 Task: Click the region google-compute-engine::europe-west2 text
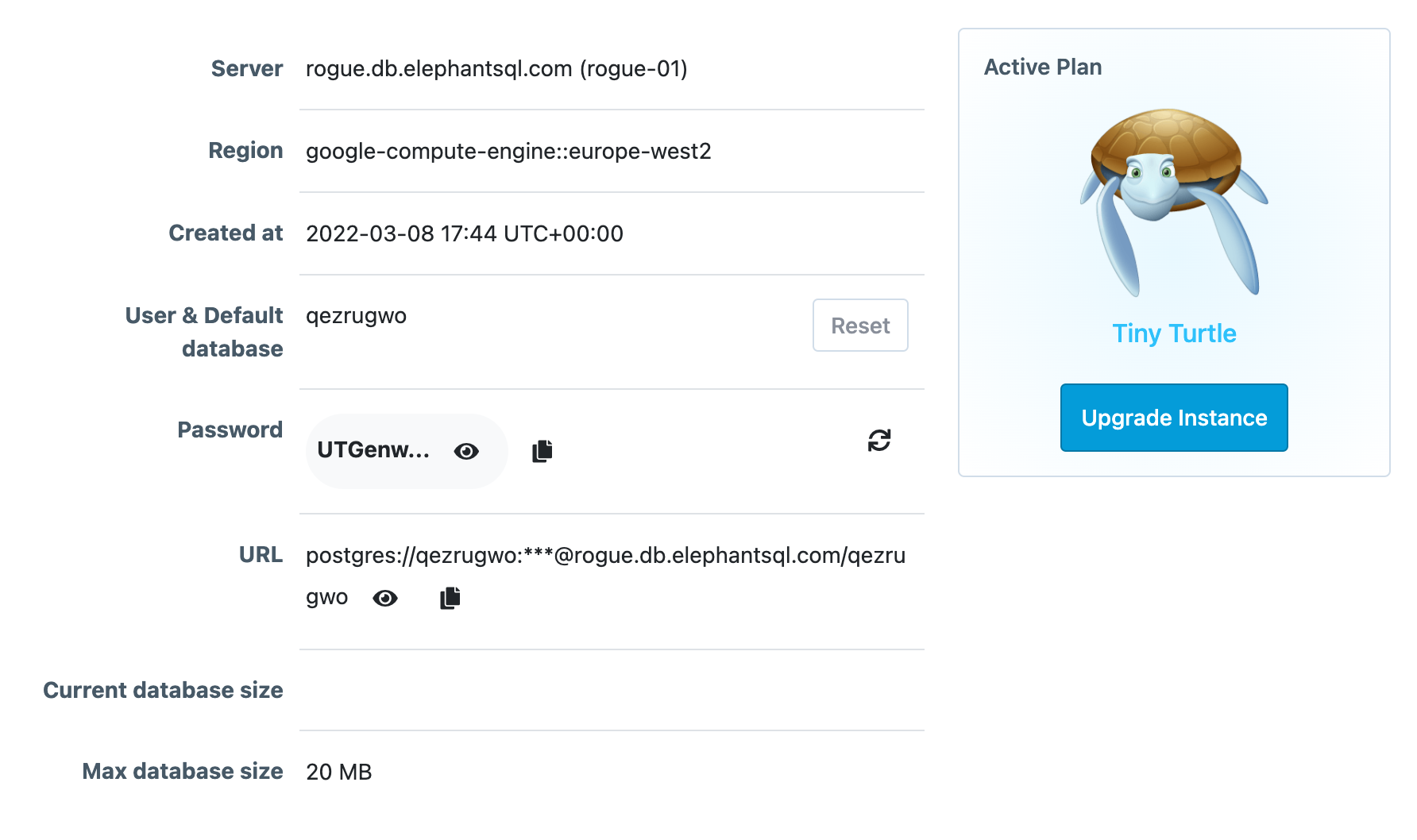coord(508,151)
